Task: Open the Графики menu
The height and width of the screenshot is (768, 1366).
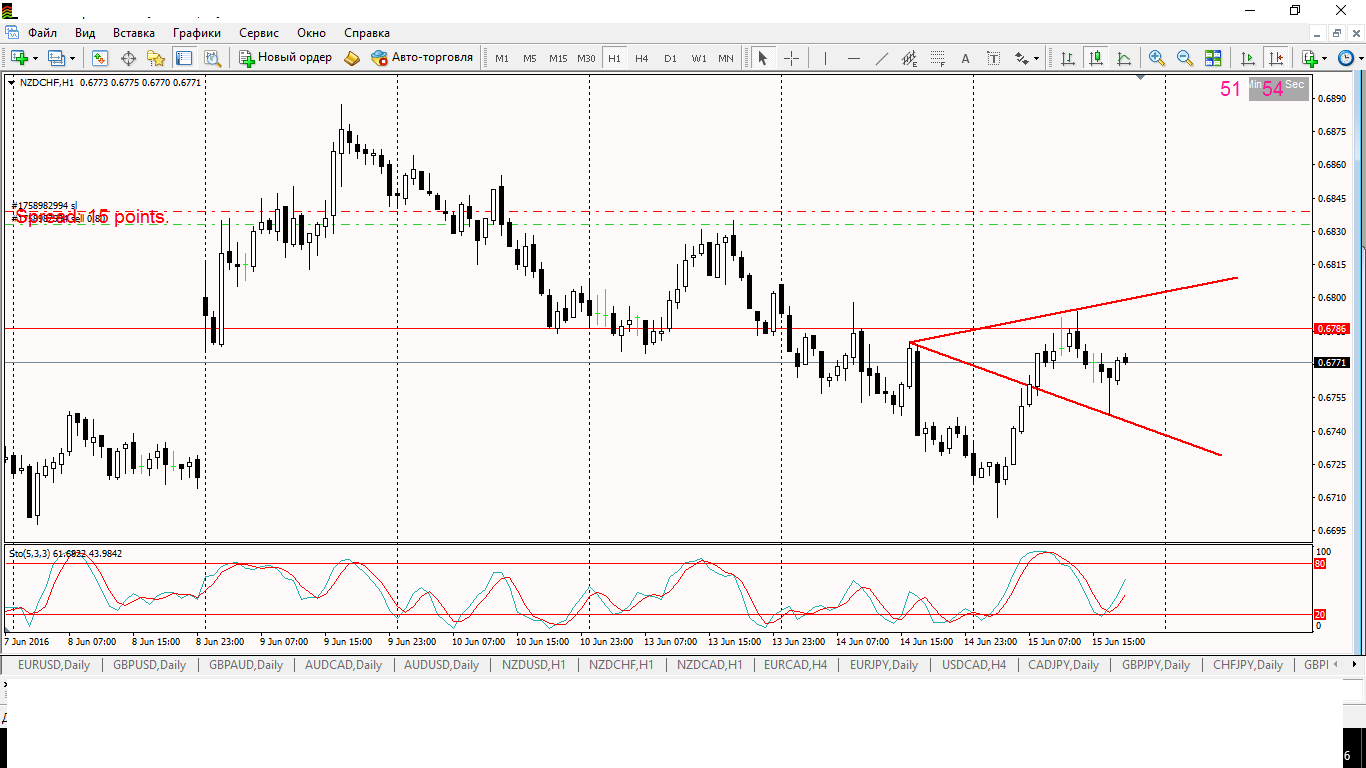Action: pyautogui.click(x=196, y=33)
